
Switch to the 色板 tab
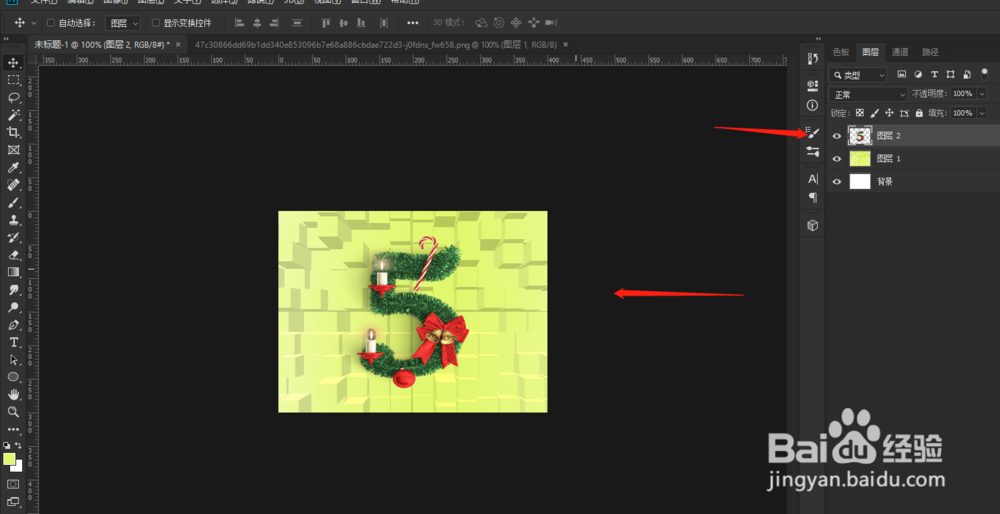(x=841, y=52)
